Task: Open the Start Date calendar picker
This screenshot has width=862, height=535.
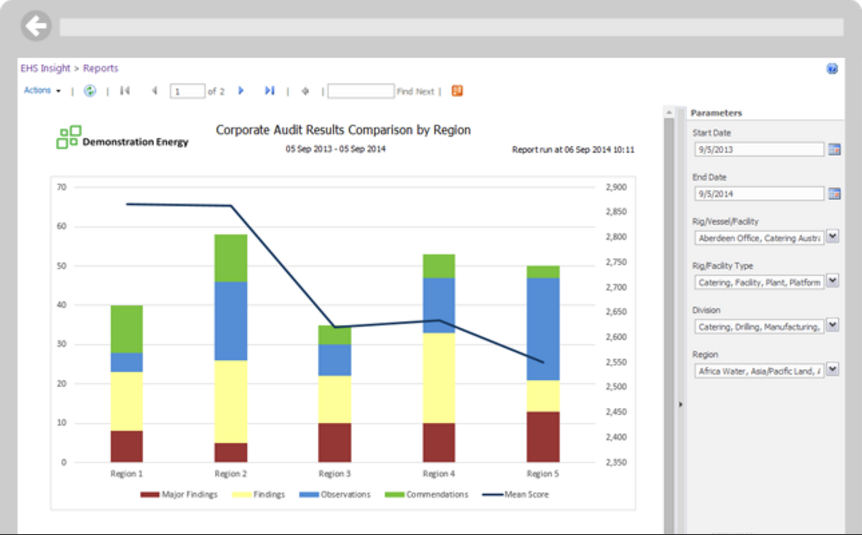Action: click(834, 149)
